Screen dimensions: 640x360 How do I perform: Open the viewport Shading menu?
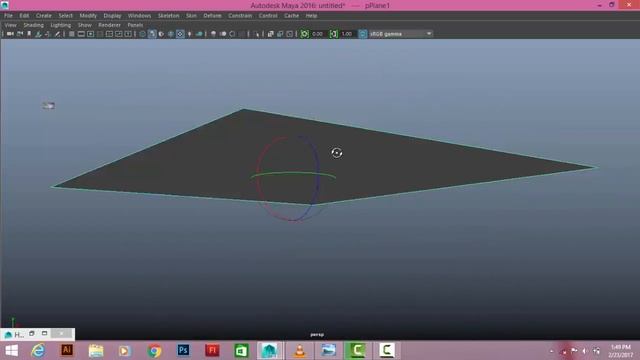[x=33, y=25]
